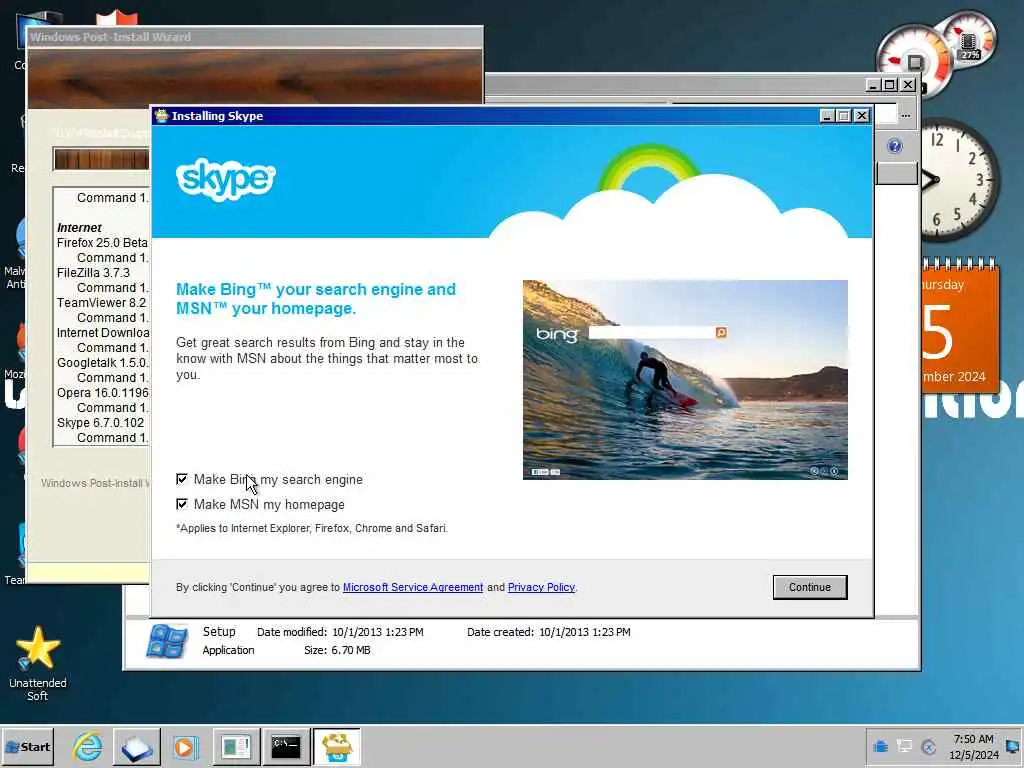Click the blue network tray icon
Screen dimensions: 1024x768
coord(880,746)
